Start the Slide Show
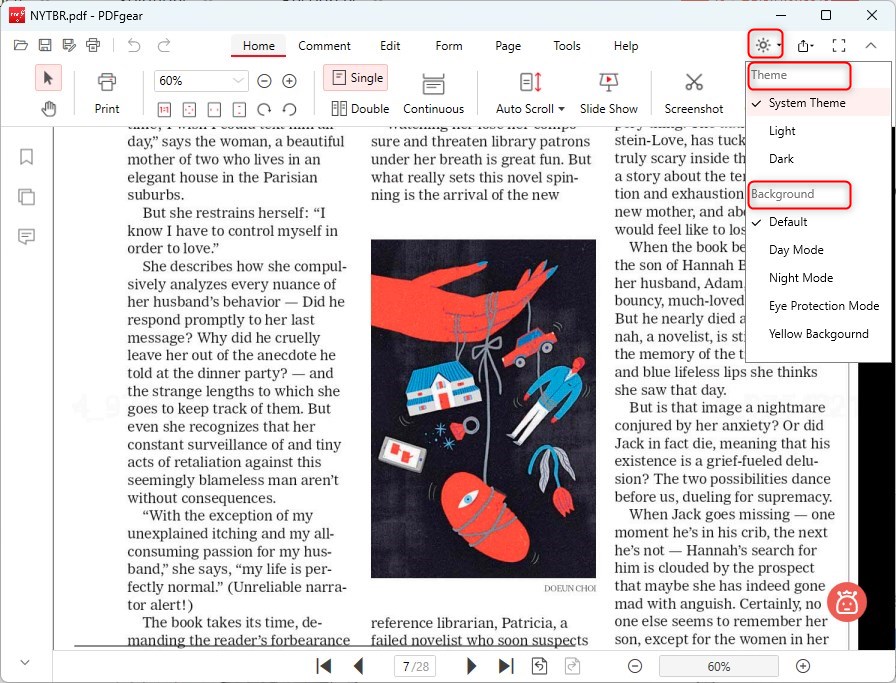The height and width of the screenshot is (683, 896). (609, 93)
